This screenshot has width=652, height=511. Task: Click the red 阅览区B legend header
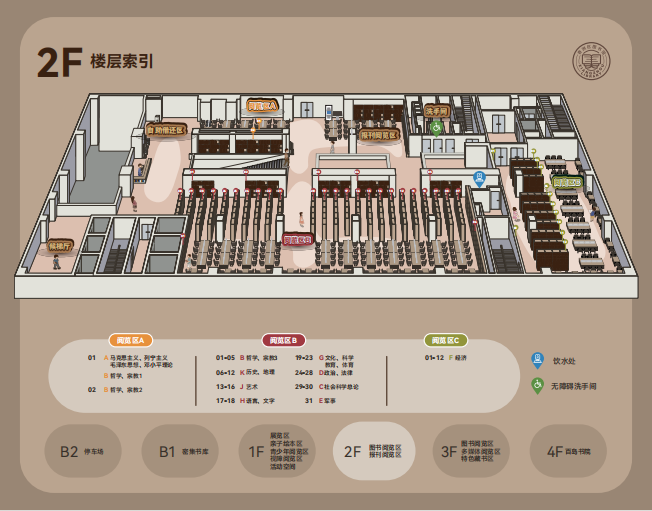pos(283,340)
